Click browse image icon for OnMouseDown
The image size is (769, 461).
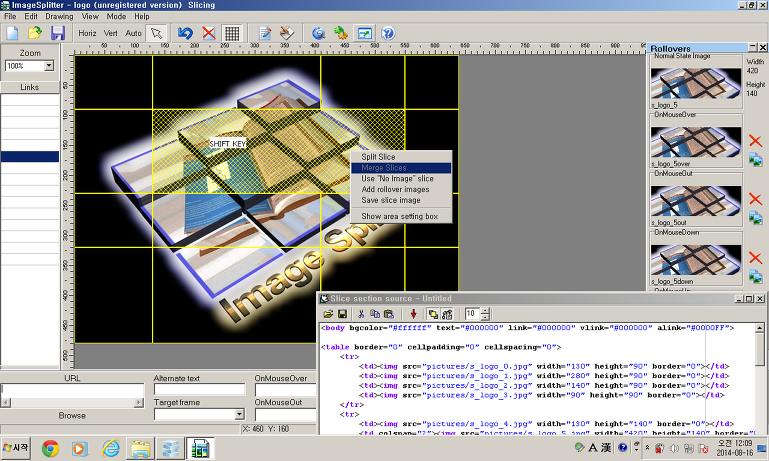(x=755, y=277)
